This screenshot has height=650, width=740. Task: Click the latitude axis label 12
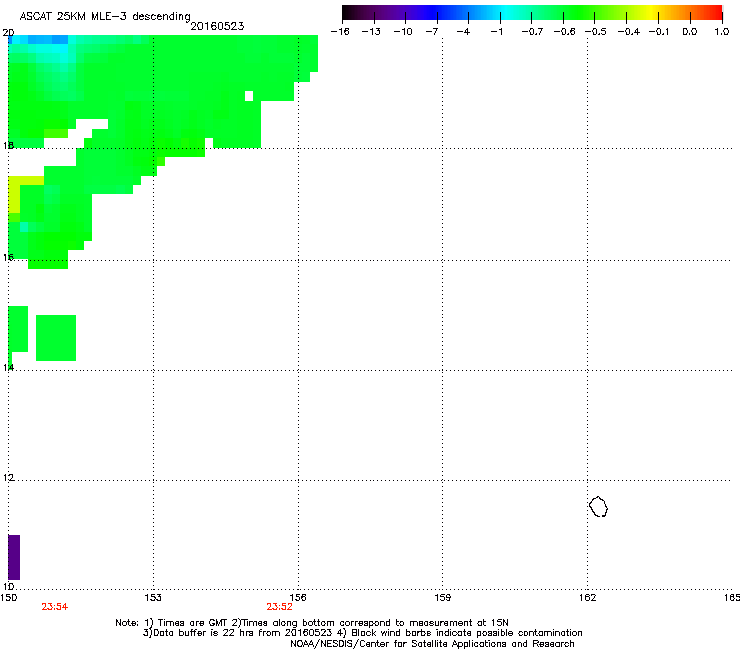8,478
